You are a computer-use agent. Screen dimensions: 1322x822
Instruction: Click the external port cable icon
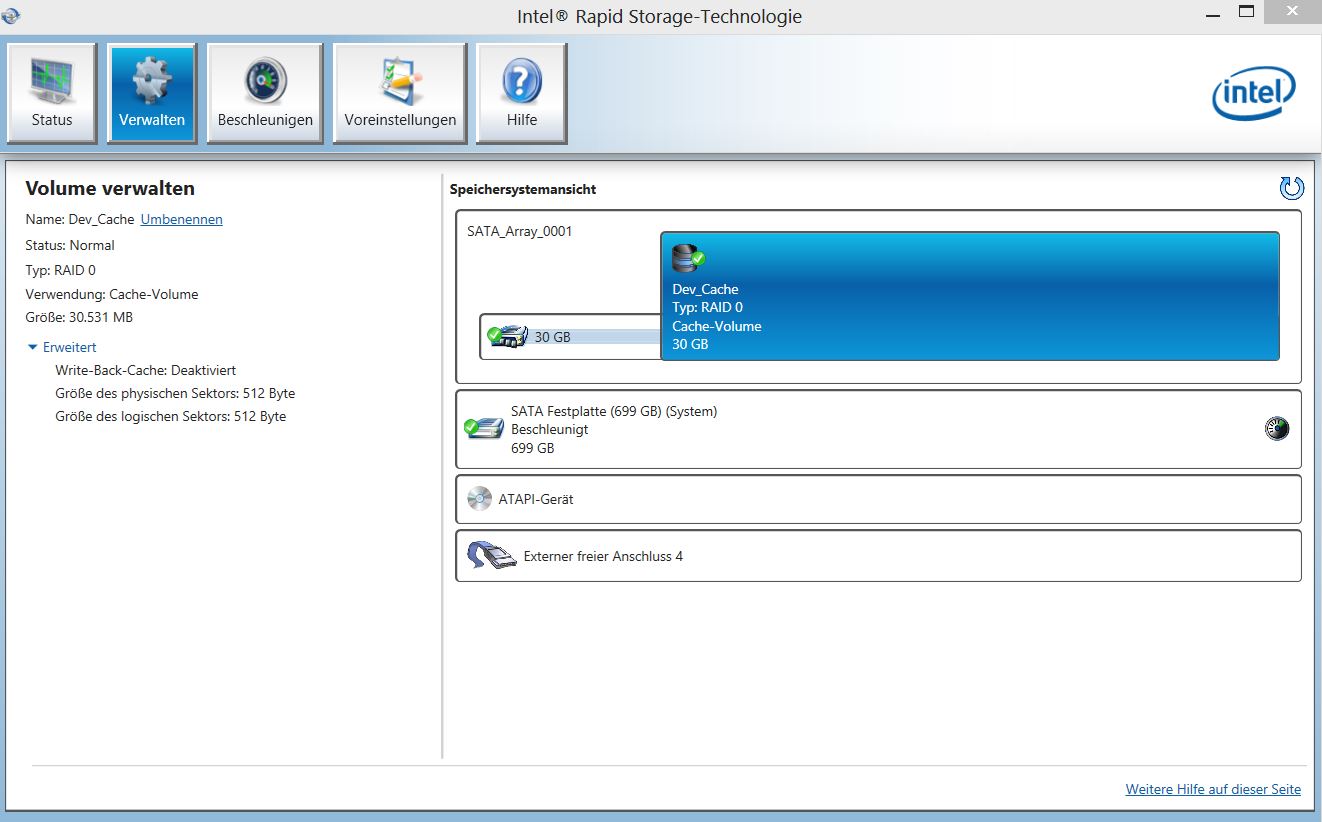491,556
